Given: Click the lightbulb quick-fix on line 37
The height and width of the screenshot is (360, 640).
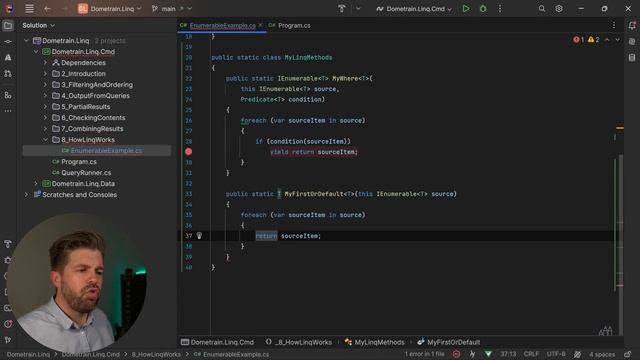Looking at the screenshot, I should pos(199,236).
